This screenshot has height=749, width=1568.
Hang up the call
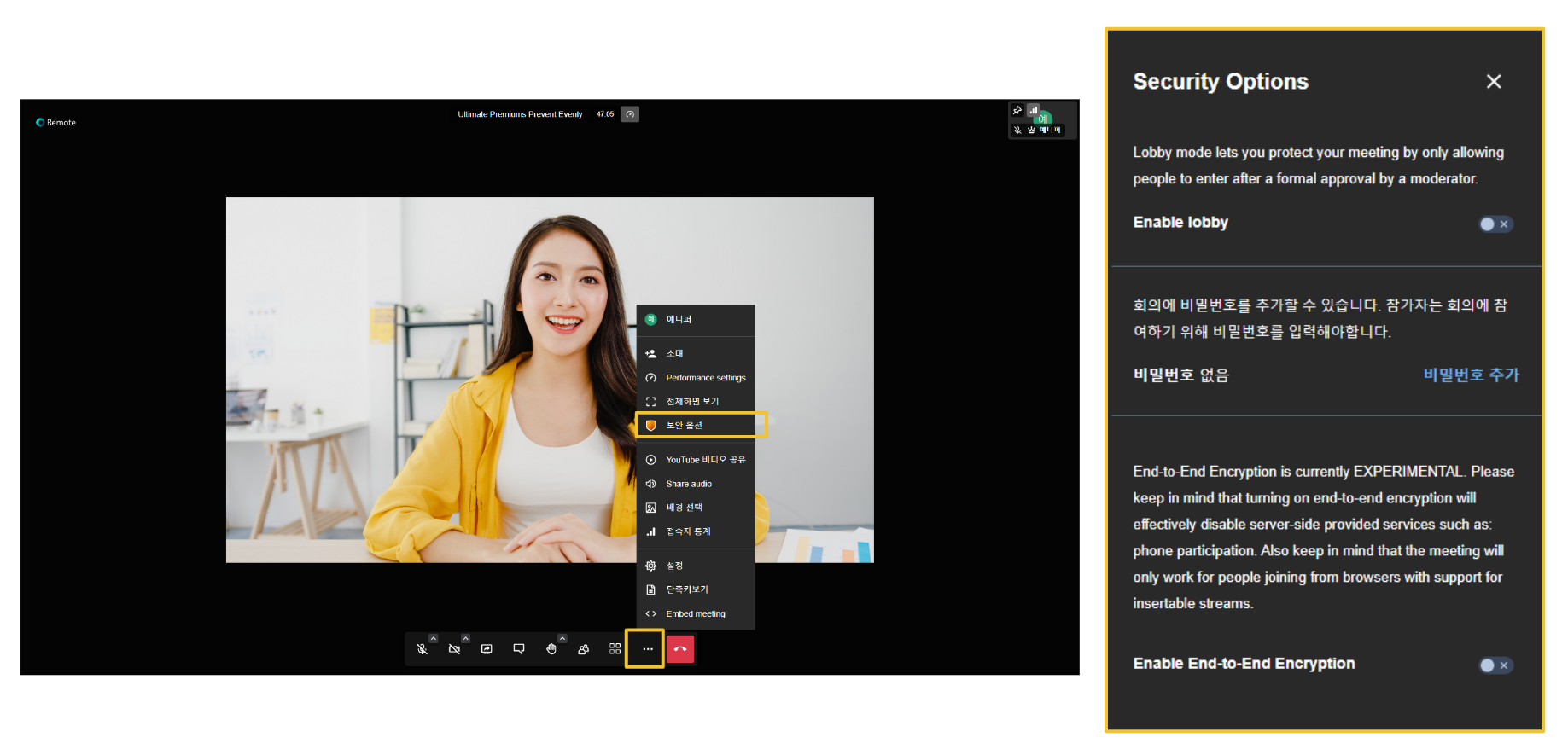click(680, 649)
